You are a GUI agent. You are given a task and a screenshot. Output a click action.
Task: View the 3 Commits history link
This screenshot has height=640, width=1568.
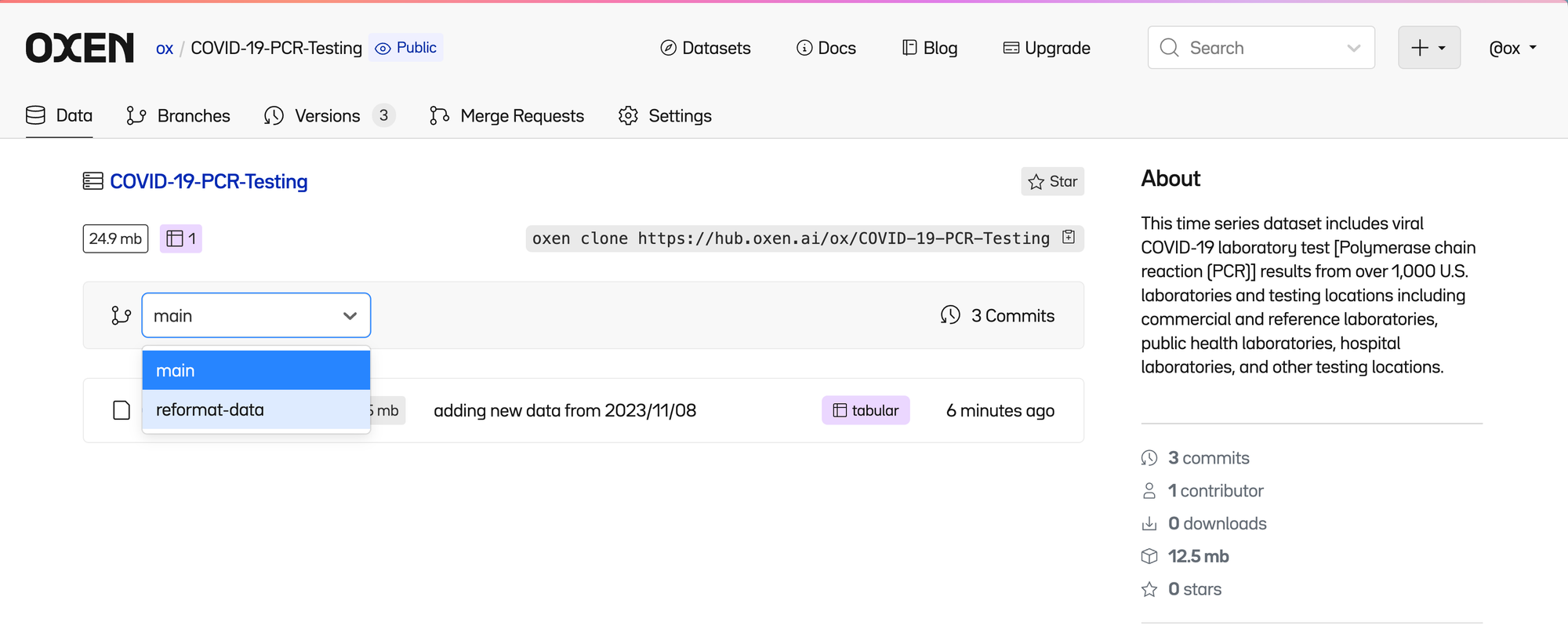tap(997, 315)
